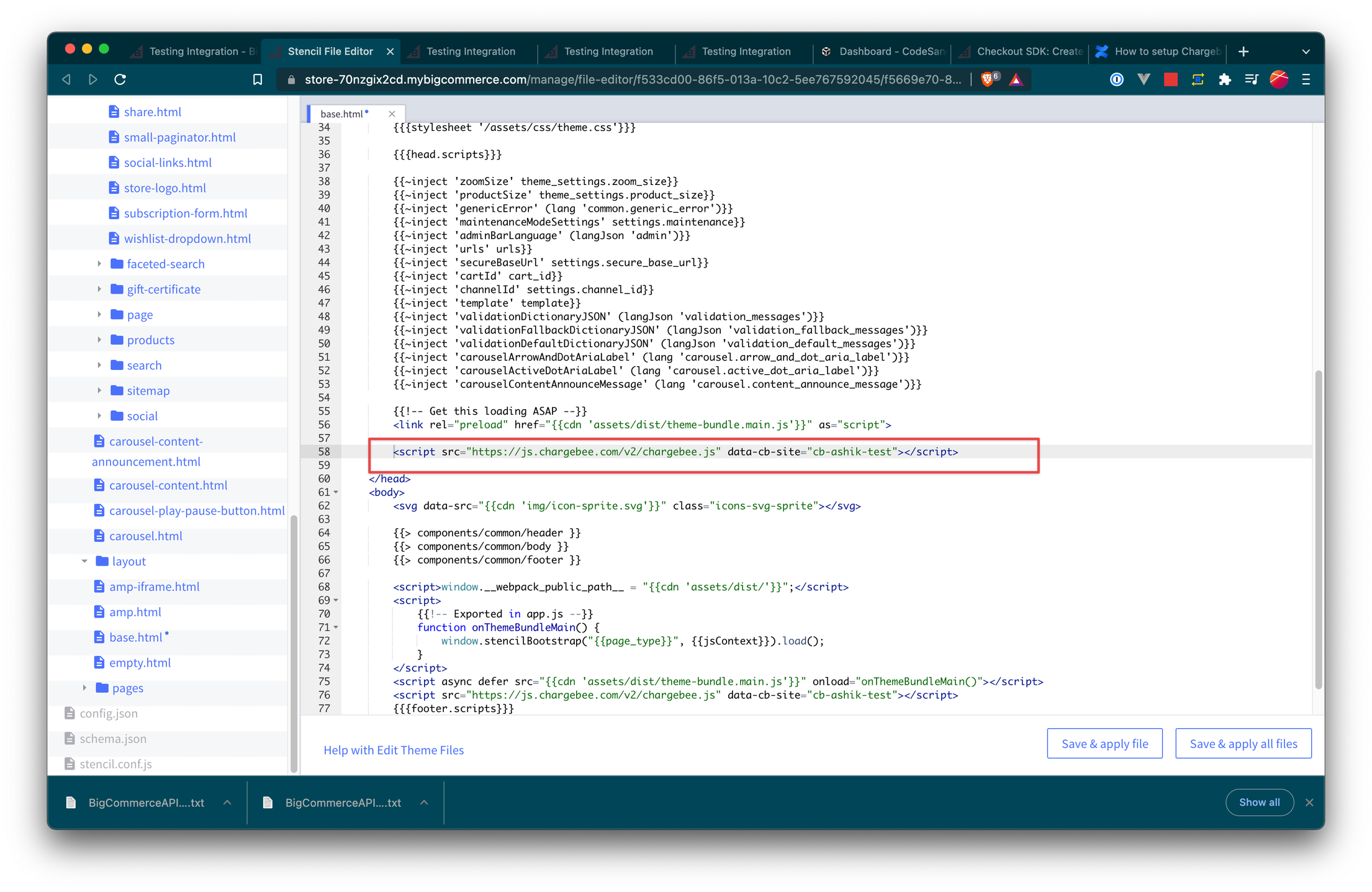The width and height of the screenshot is (1372, 892).
Task: Open Help with Edit Theme Files link
Action: (x=394, y=750)
